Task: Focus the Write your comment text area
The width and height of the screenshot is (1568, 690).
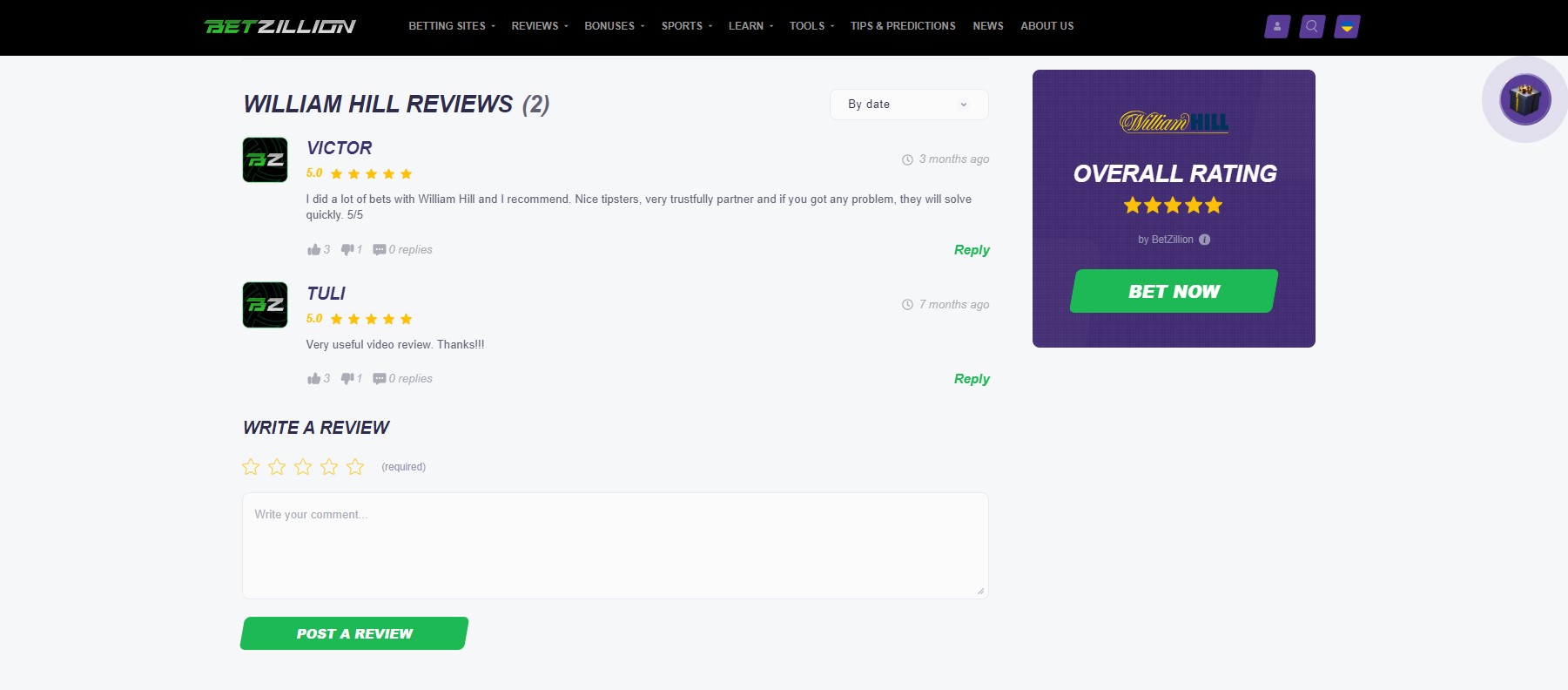Action: coord(616,545)
